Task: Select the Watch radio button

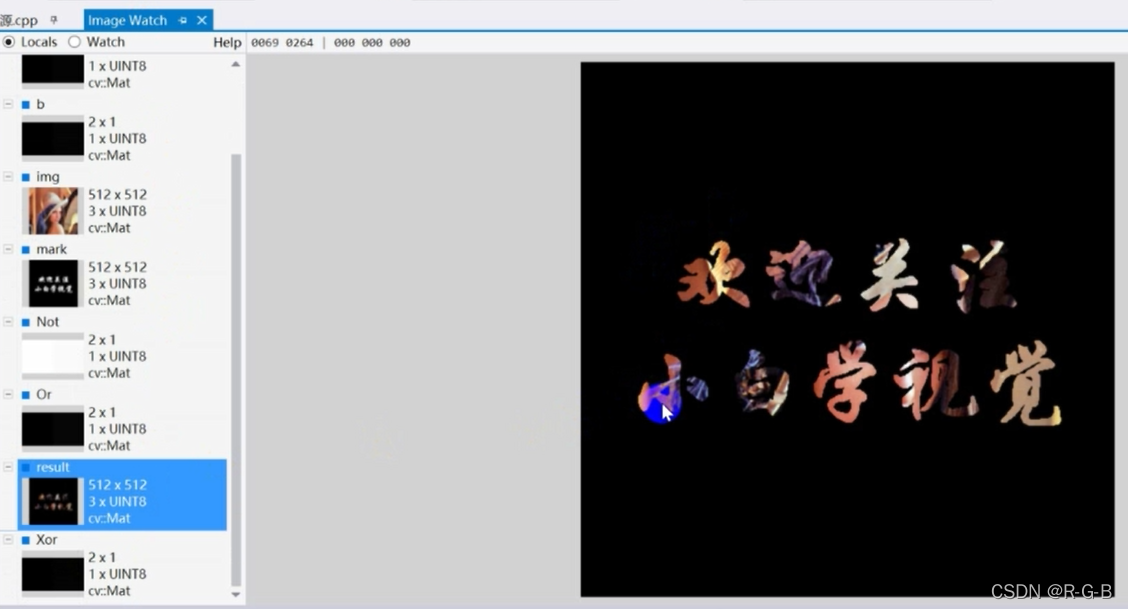Action: tap(74, 42)
